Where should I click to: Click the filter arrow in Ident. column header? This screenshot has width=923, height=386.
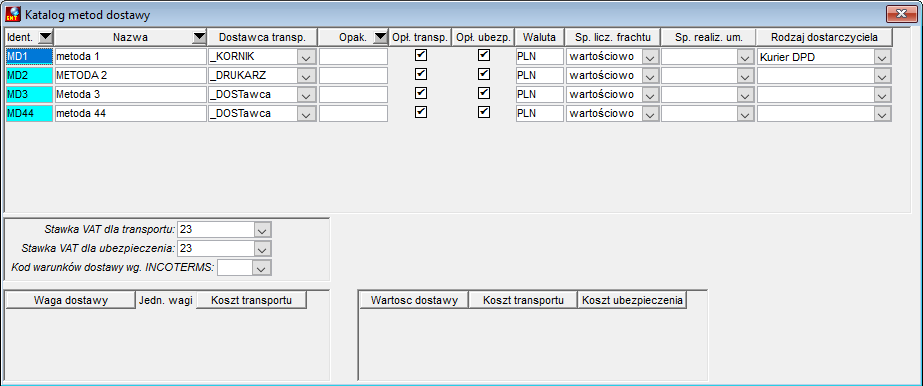click(45, 37)
